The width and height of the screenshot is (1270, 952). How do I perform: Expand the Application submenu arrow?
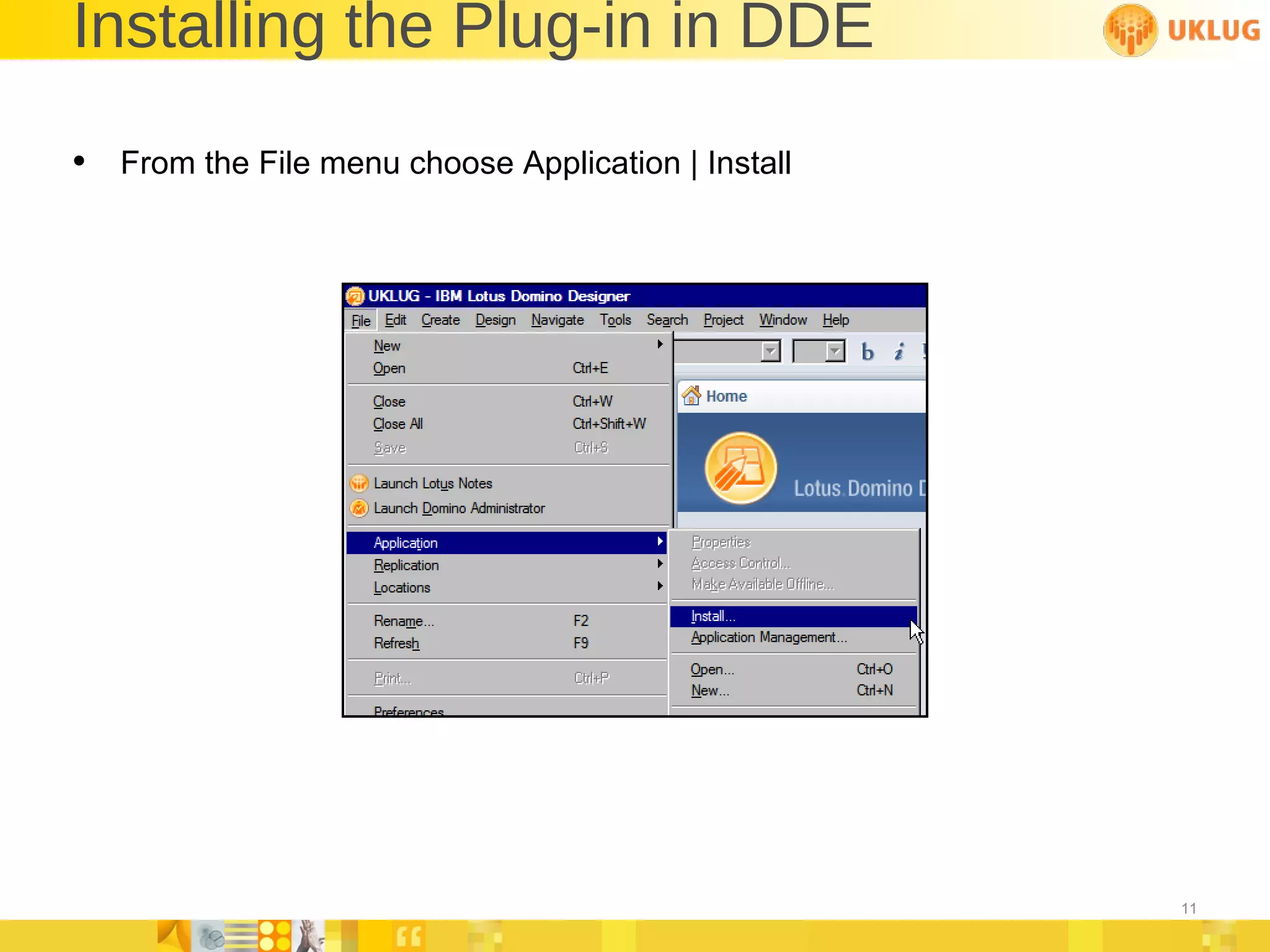pos(660,541)
